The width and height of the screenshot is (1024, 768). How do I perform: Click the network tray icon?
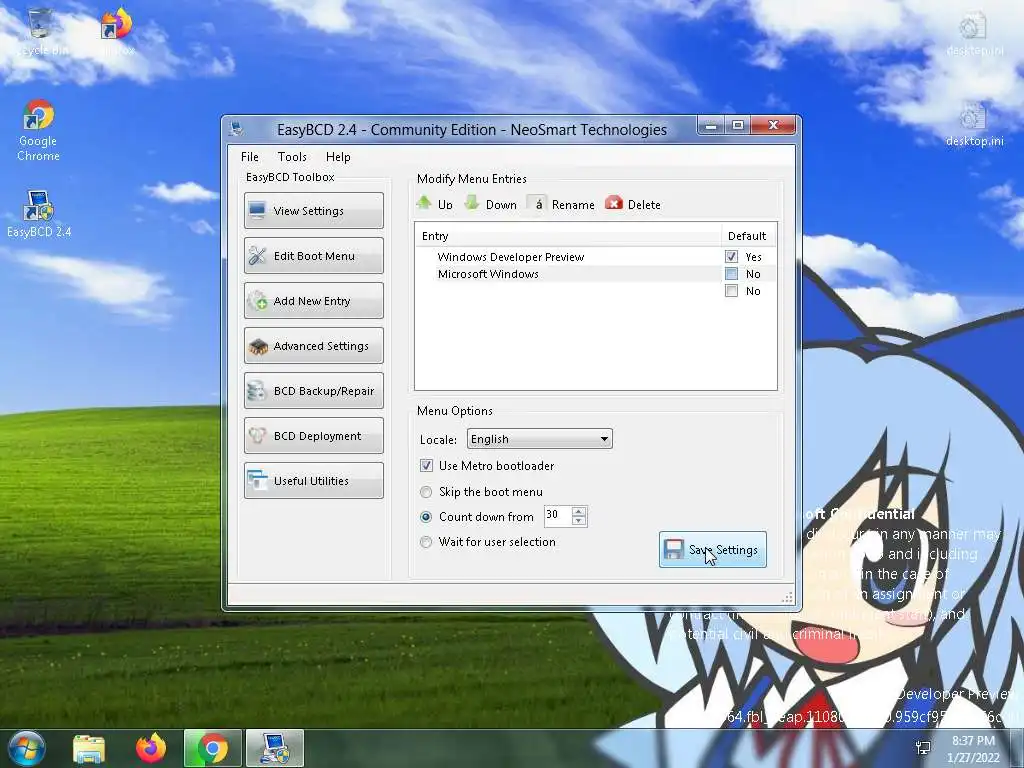tap(923, 748)
